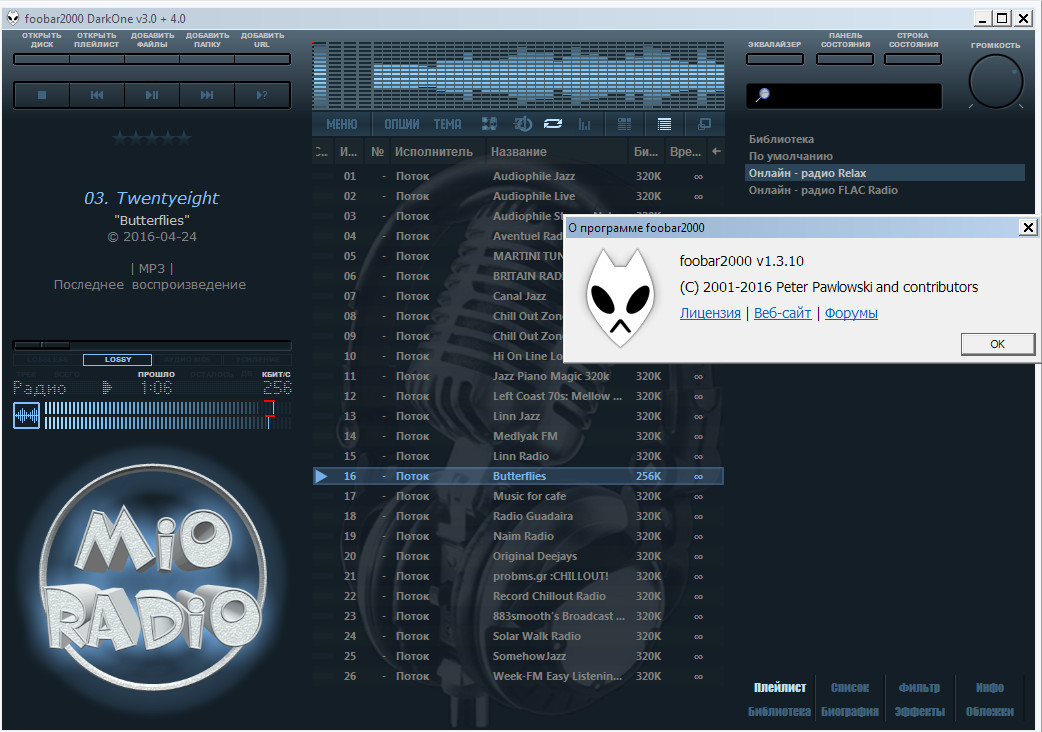The height and width of the screenshot is (732, 1042).
Task: Click the left arrow in the playlist header
Action: (716, 151)
